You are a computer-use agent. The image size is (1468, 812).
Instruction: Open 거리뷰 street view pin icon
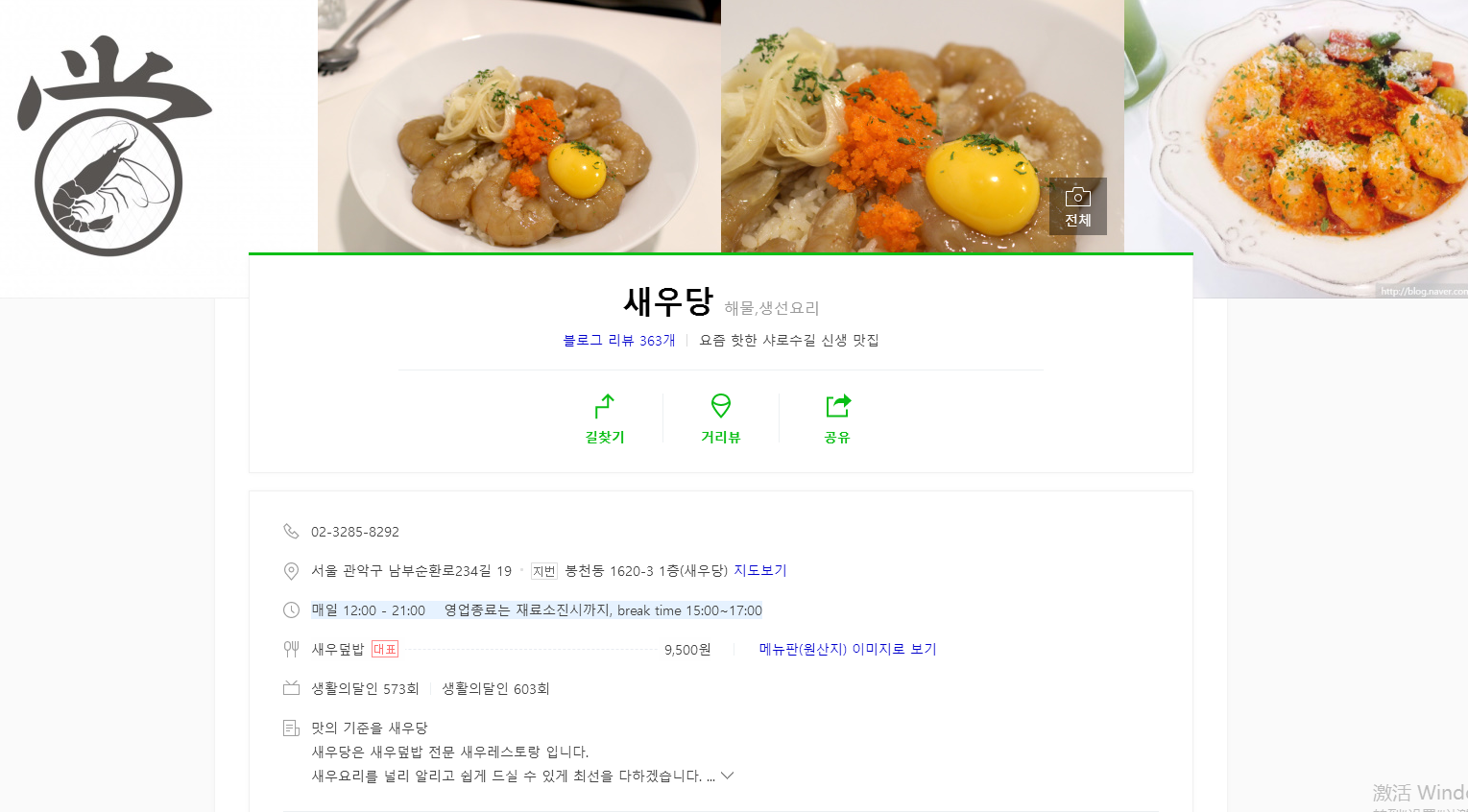point(721,406)
